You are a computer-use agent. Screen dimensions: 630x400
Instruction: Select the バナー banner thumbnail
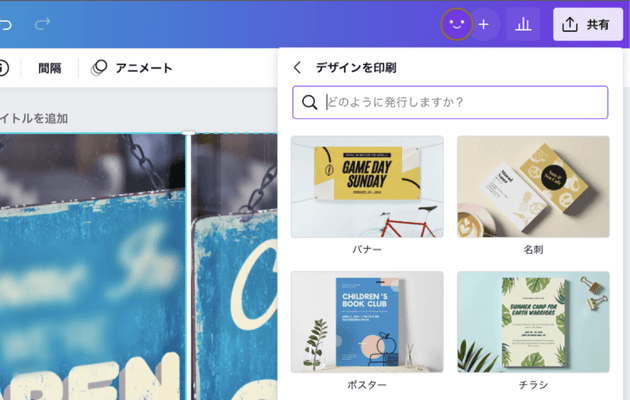pyautogui.click(x=367, y=187)
